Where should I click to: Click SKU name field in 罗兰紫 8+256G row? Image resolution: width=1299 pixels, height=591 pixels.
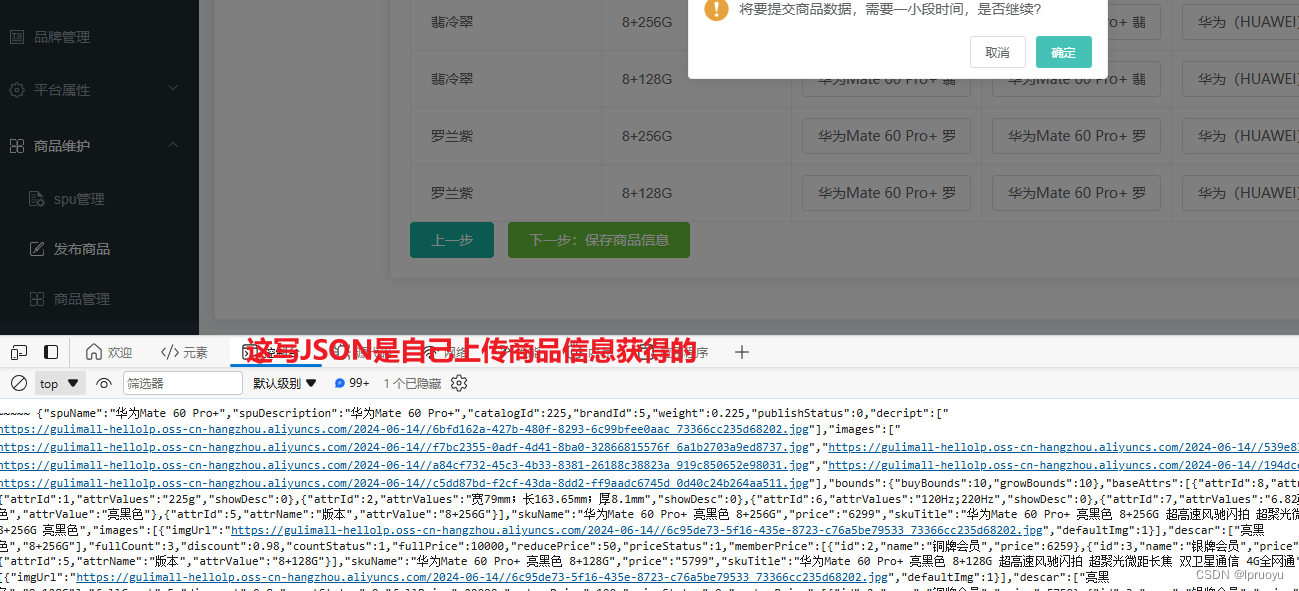coord(886,136)
